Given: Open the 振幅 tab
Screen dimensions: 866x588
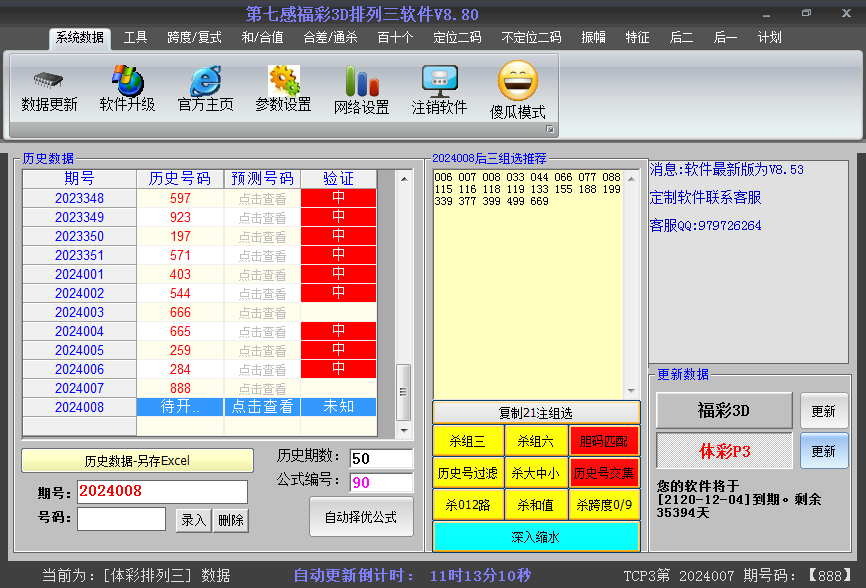Looking at the screenshot, I should click(594, 38).
